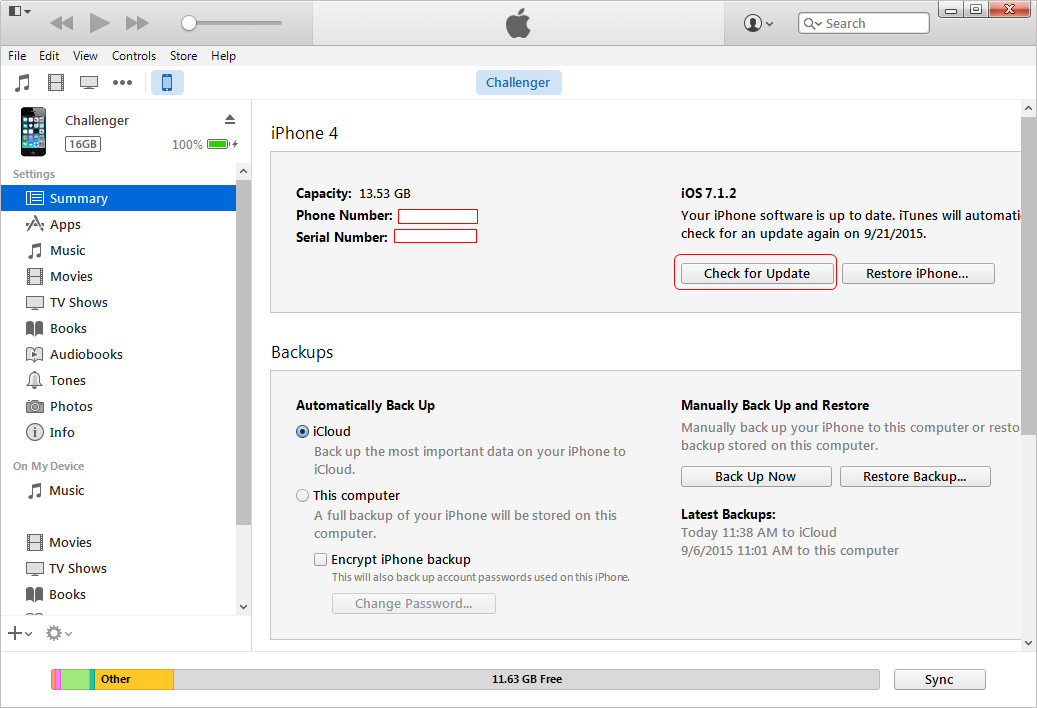Screen dimensions: 1037x708
Task: Skip to next track with fast-forward
Action: click(137, 23)
